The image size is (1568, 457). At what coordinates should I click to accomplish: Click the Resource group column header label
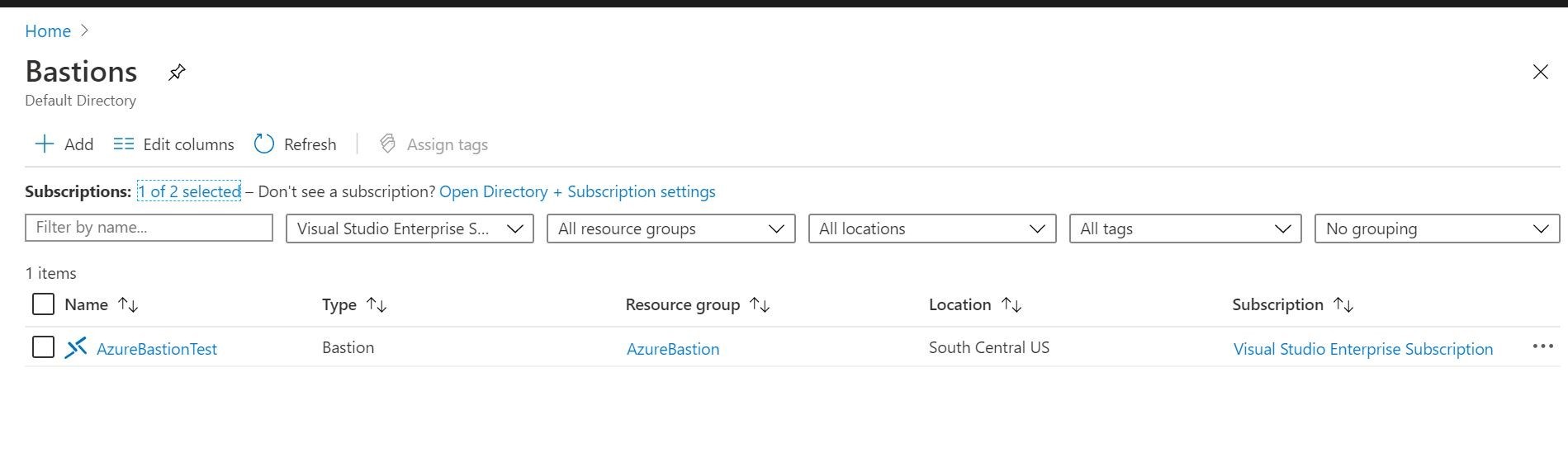(x=683, y=304)
